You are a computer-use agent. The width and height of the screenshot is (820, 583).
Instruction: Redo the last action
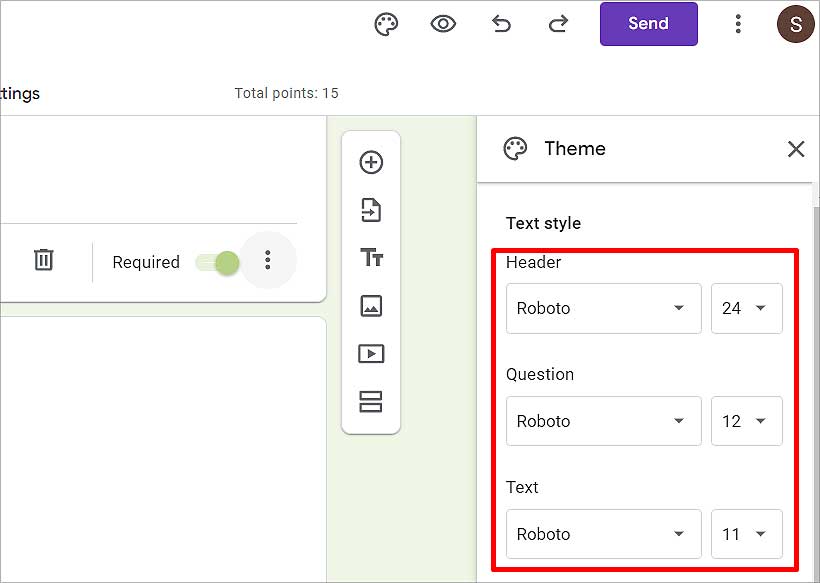tap(558, 24)
